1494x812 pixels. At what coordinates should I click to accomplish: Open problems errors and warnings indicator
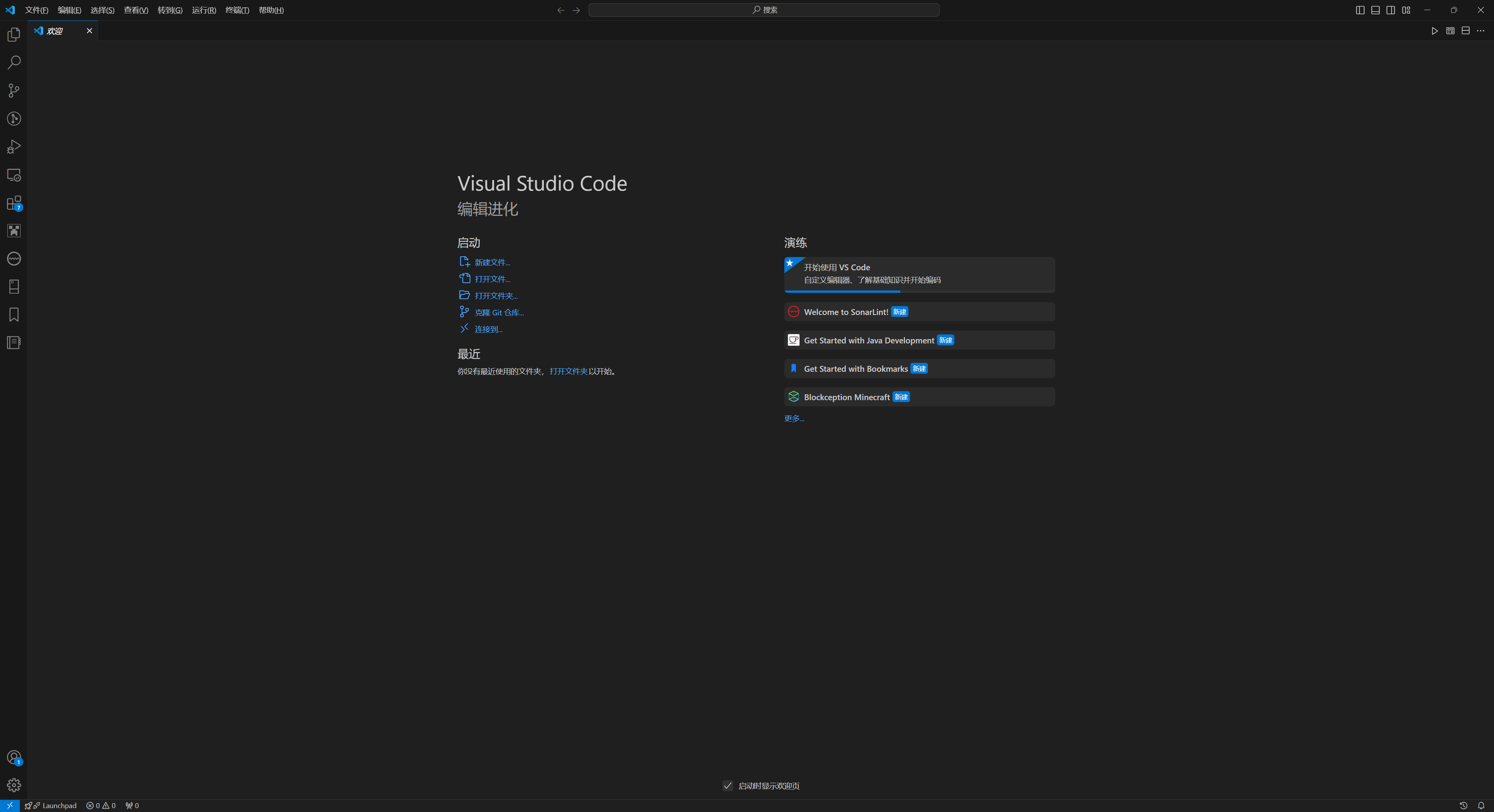point(101,806)
